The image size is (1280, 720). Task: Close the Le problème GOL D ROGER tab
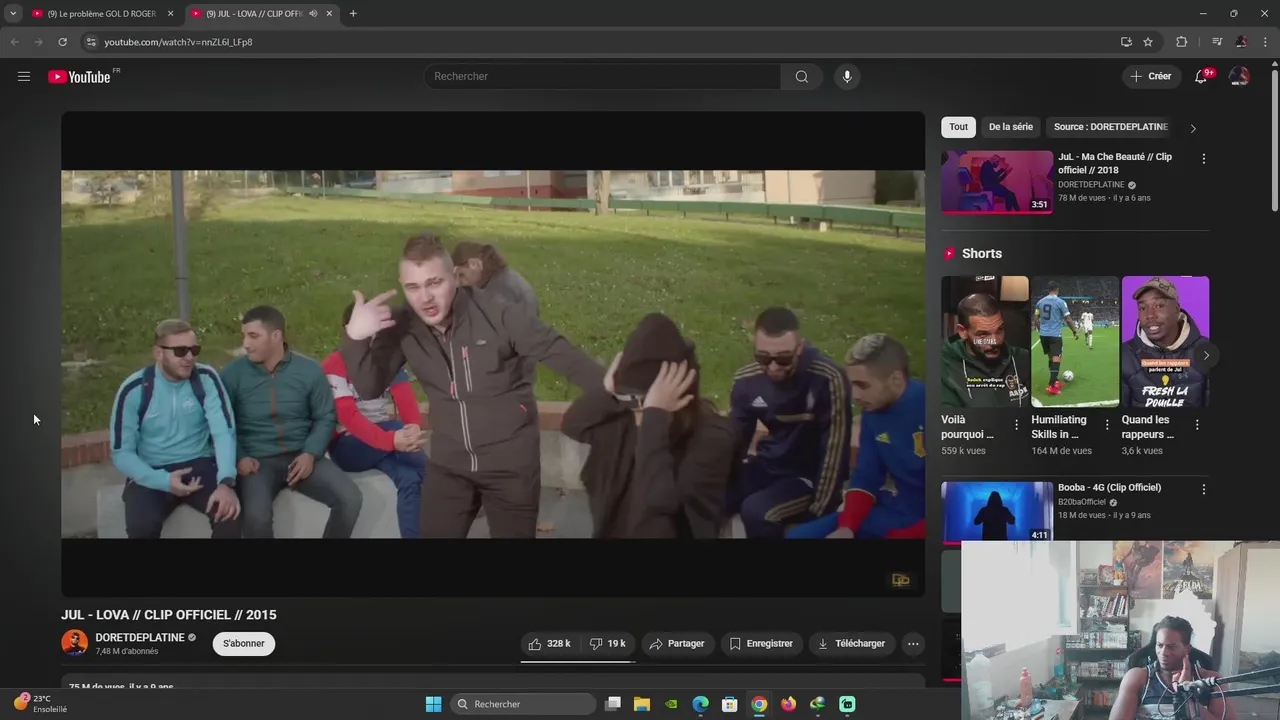click(170, 13)
